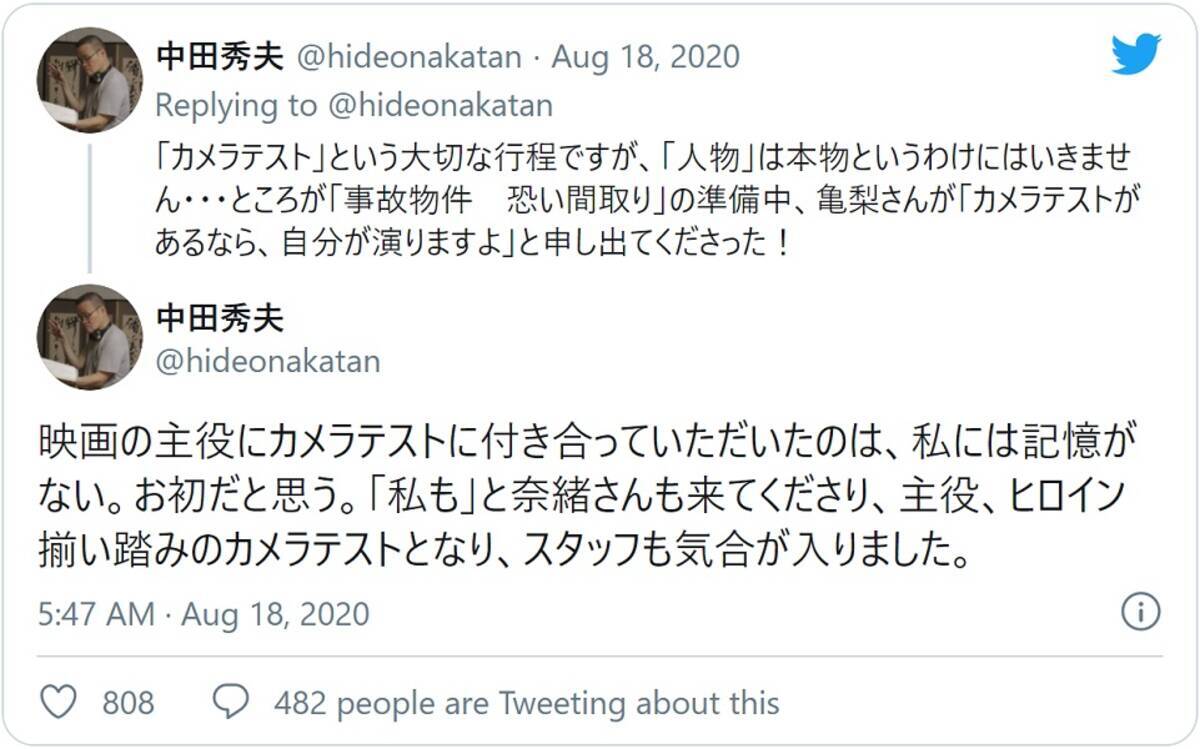Image resolution: width=1200 pixels, height=749 pixels.
Task: Click @hideonakatan handle under the main tweet name
Action: (x=268, y=360)
